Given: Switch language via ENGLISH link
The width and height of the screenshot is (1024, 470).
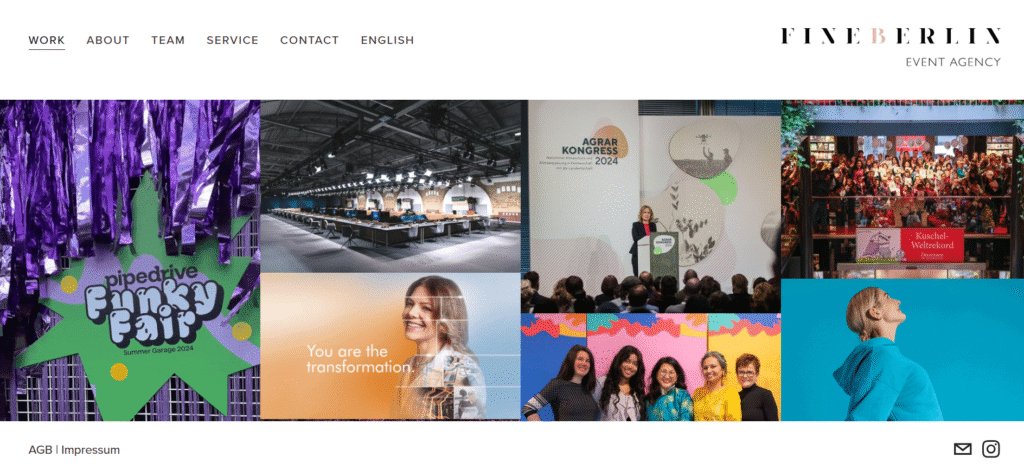Looking at the screenshot, I should click(387, 40).
